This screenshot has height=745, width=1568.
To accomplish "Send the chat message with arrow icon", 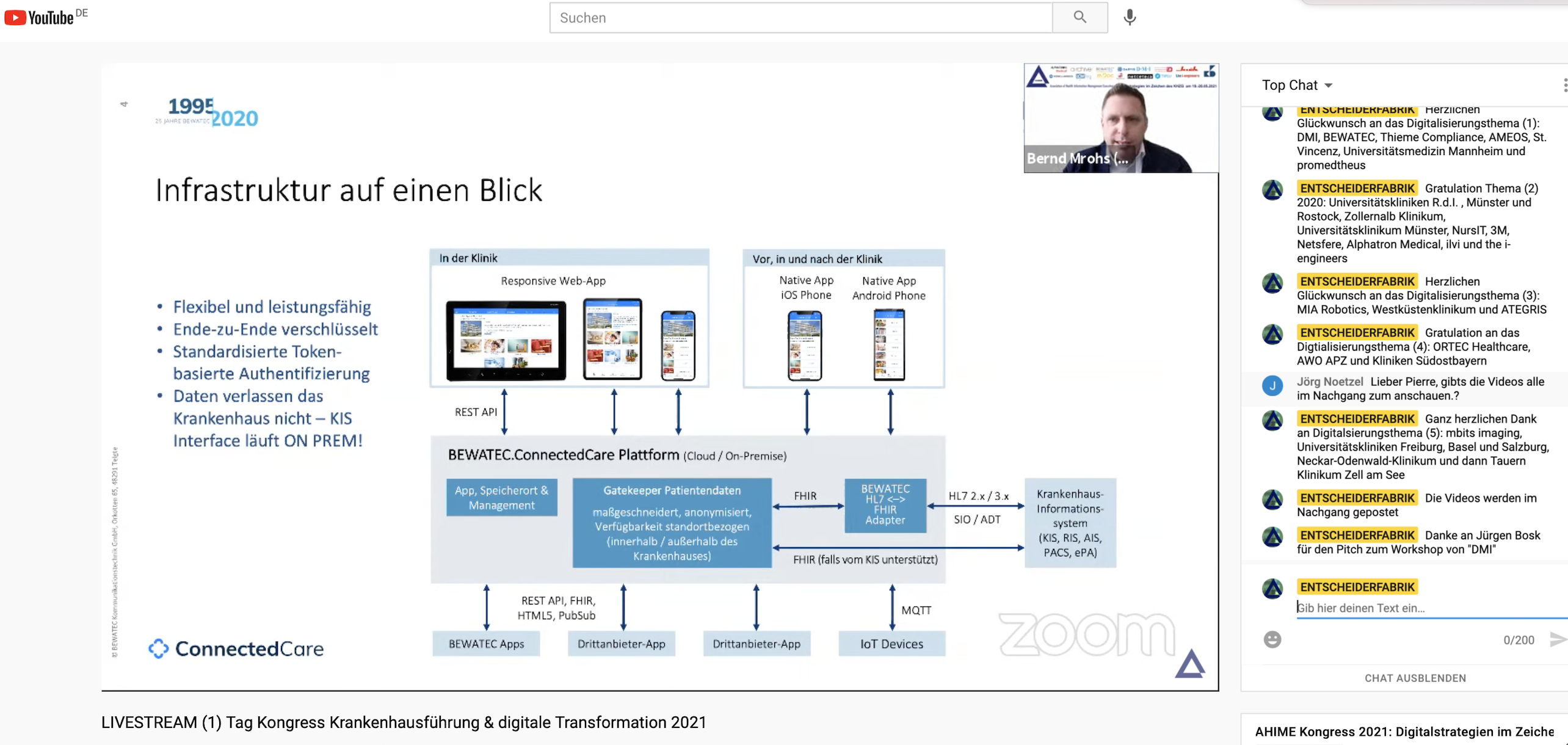I will (1558, 639).
